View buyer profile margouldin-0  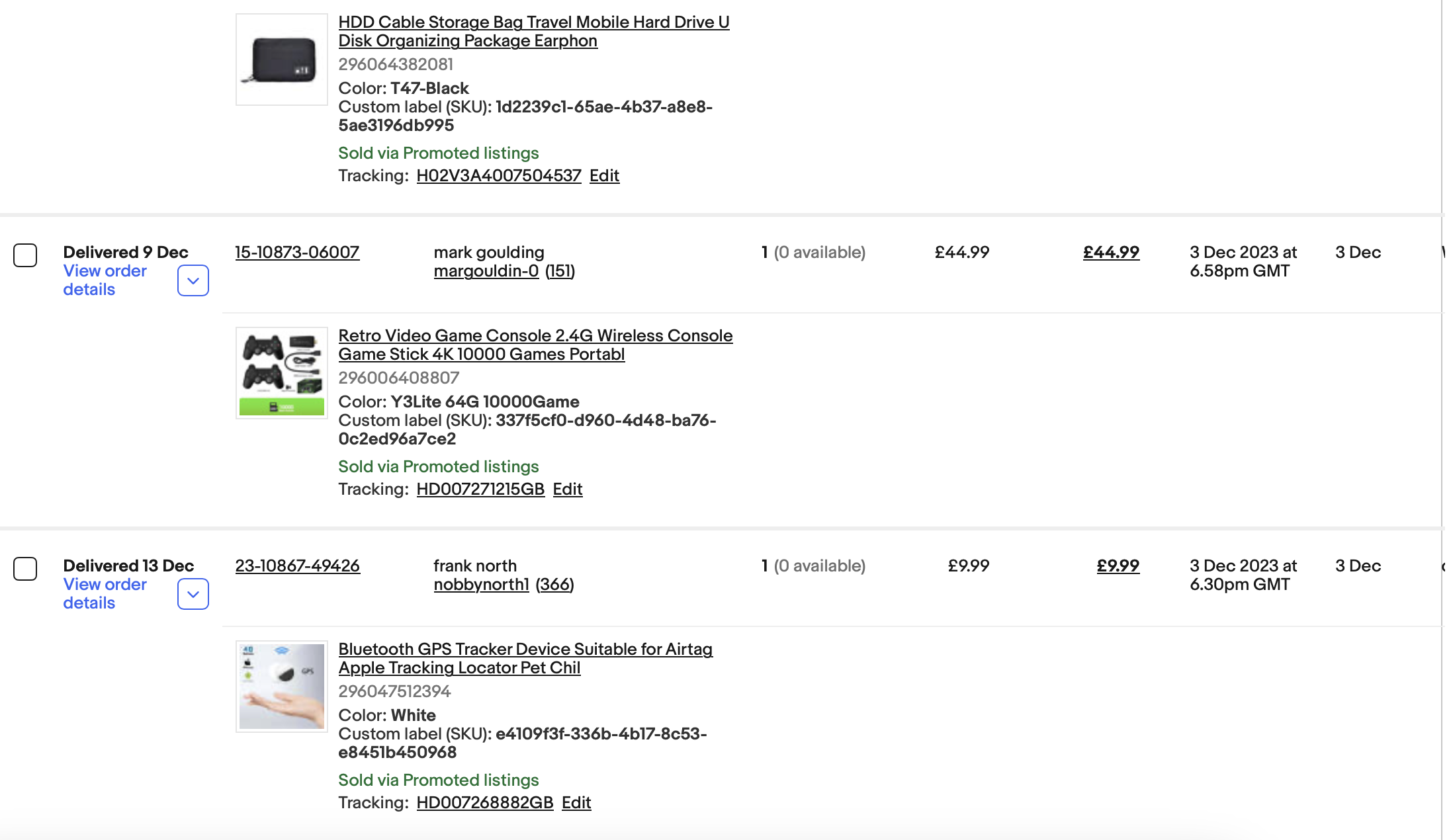click(486, 271)
